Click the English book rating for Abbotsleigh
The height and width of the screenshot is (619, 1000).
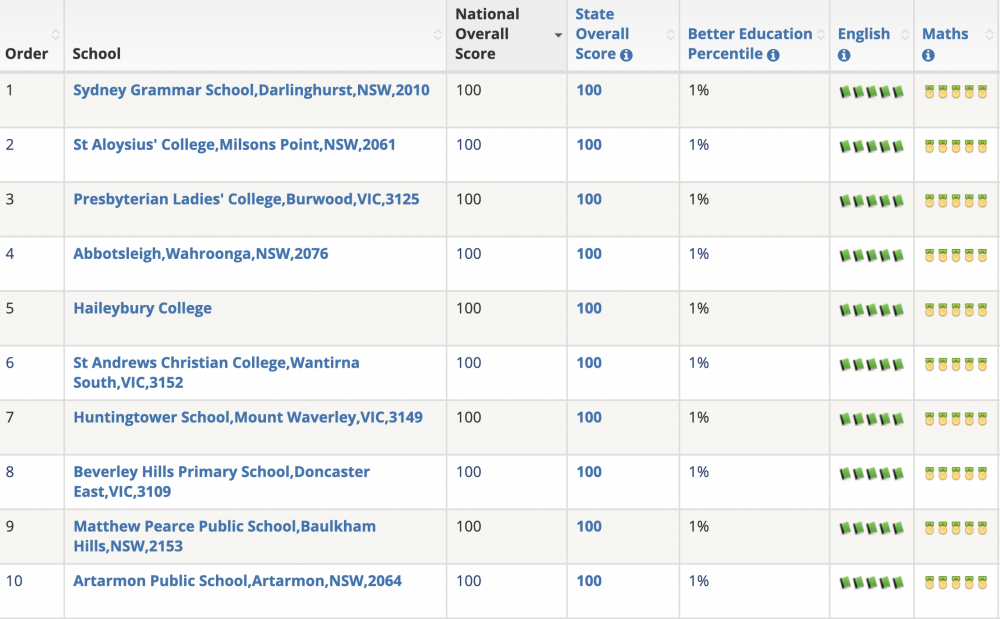(x=871, y=256)
